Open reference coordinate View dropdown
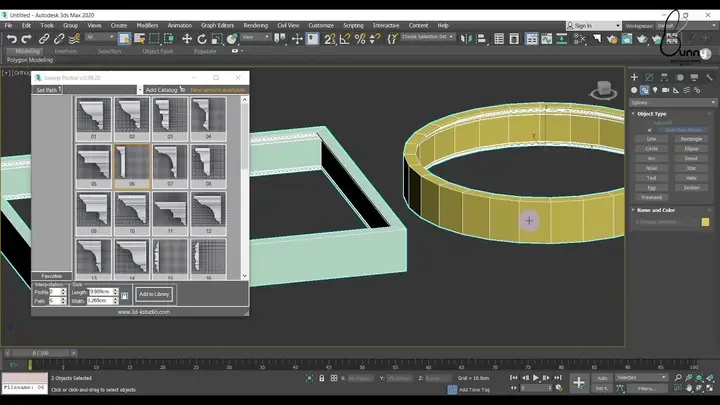 coord(256,37)
